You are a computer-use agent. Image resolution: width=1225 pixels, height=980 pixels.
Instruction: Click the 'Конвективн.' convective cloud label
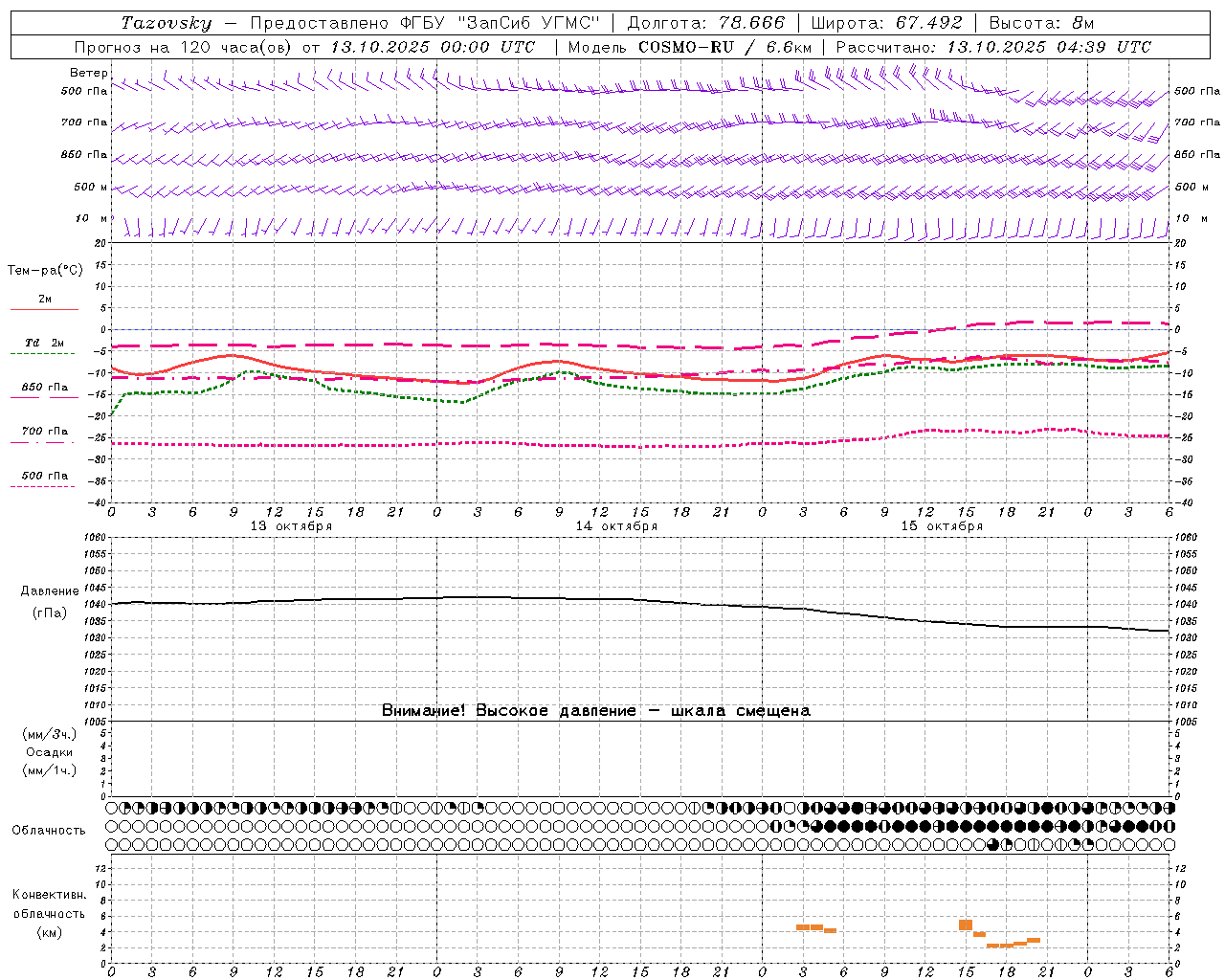point(49,895)
